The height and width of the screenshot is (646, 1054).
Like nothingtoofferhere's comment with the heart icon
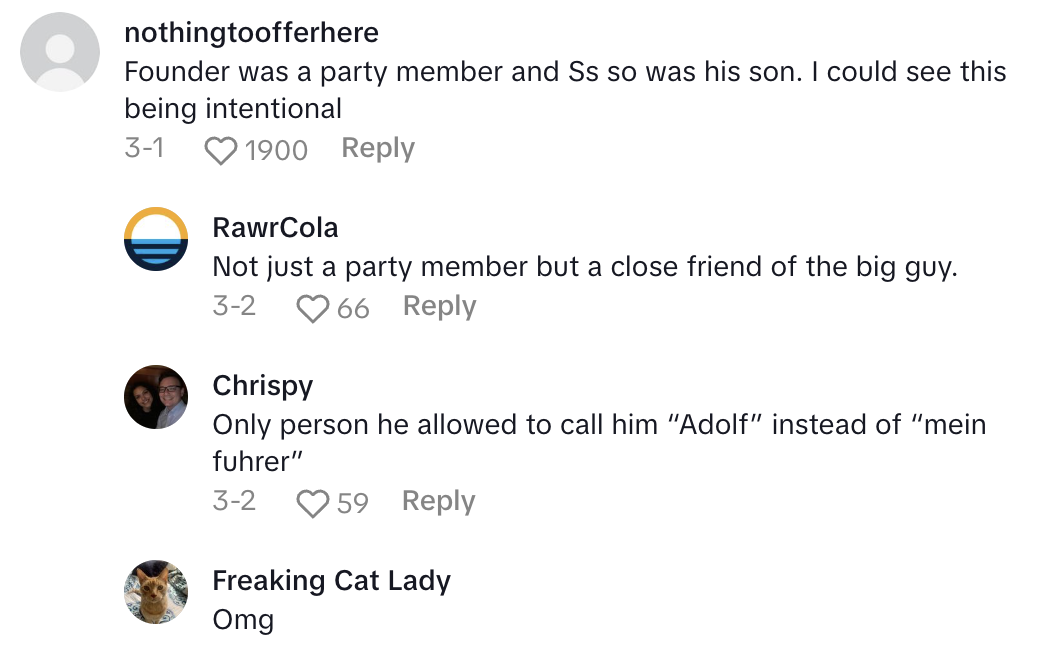click(x=220, y=150)
